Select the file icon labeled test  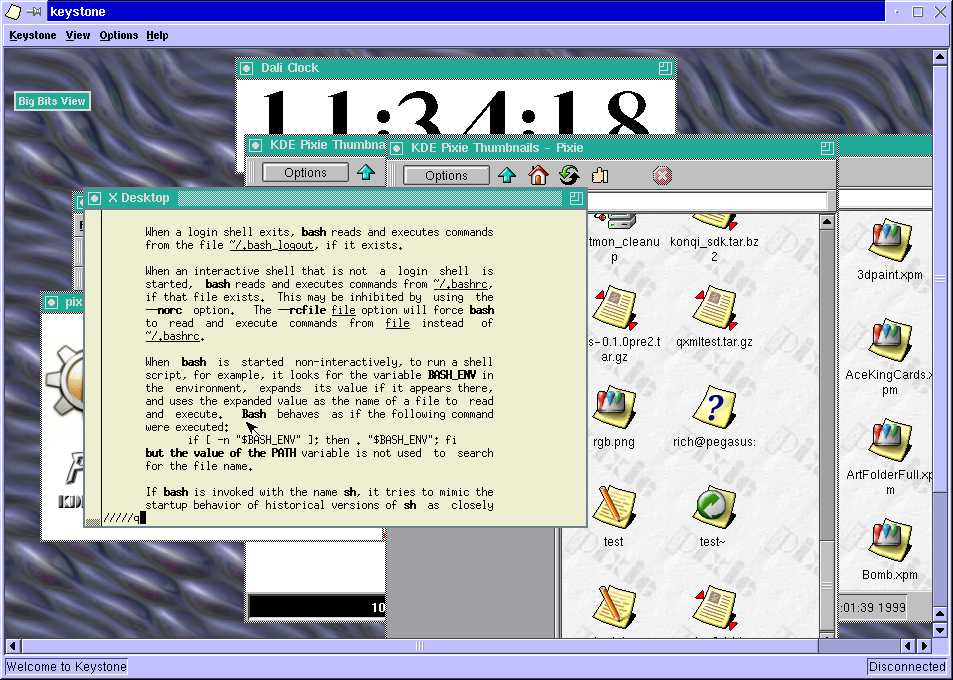click(x=613, y=507)
